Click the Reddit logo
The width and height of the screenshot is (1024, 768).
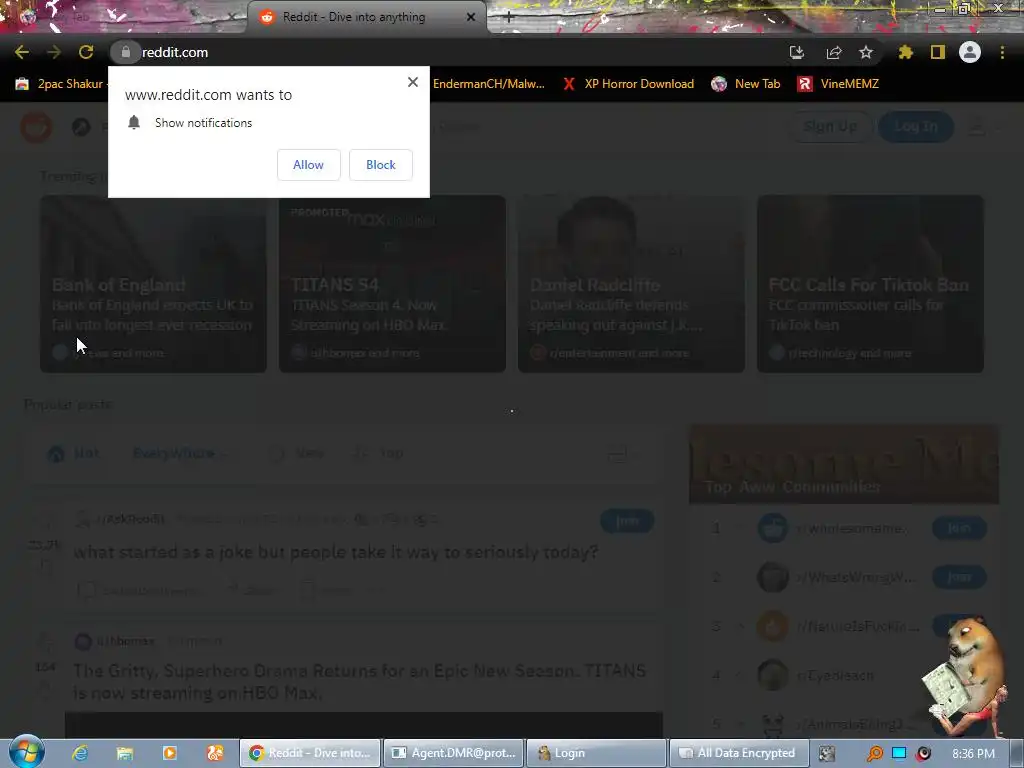tap(36, 127)
